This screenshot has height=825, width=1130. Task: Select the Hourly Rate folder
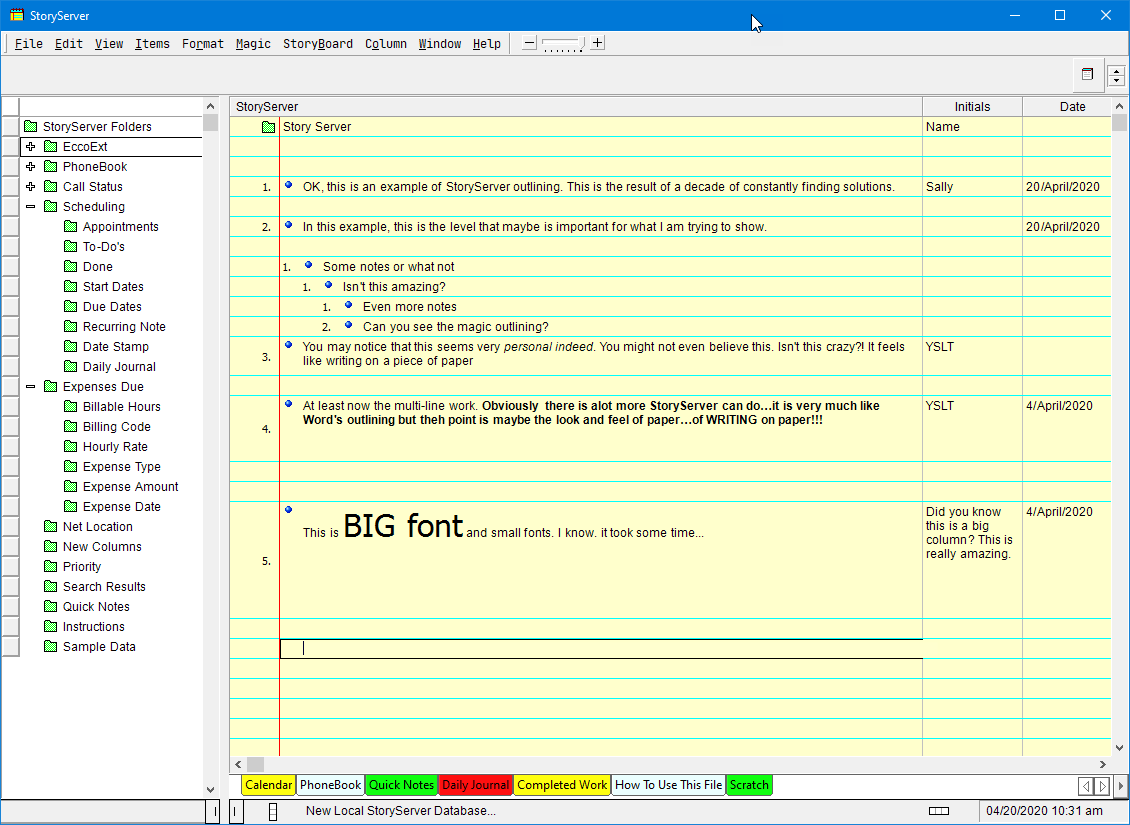click(x=115, y=447)
